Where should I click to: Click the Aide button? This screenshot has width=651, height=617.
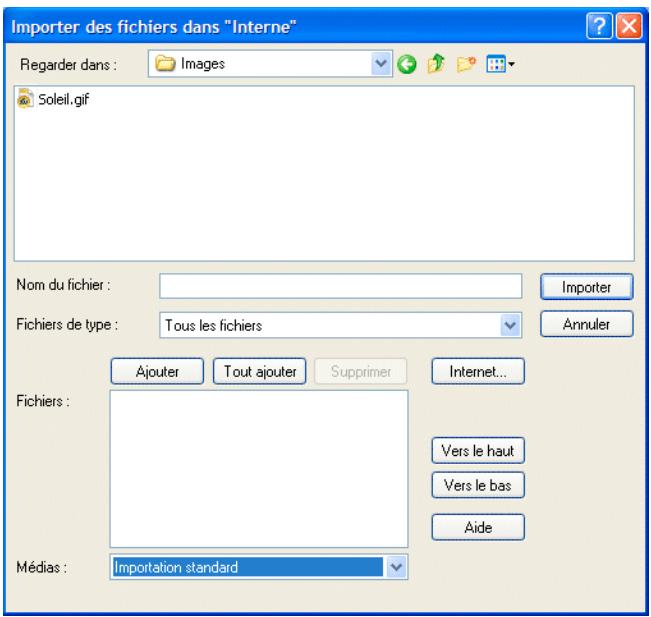coord(478,527)
